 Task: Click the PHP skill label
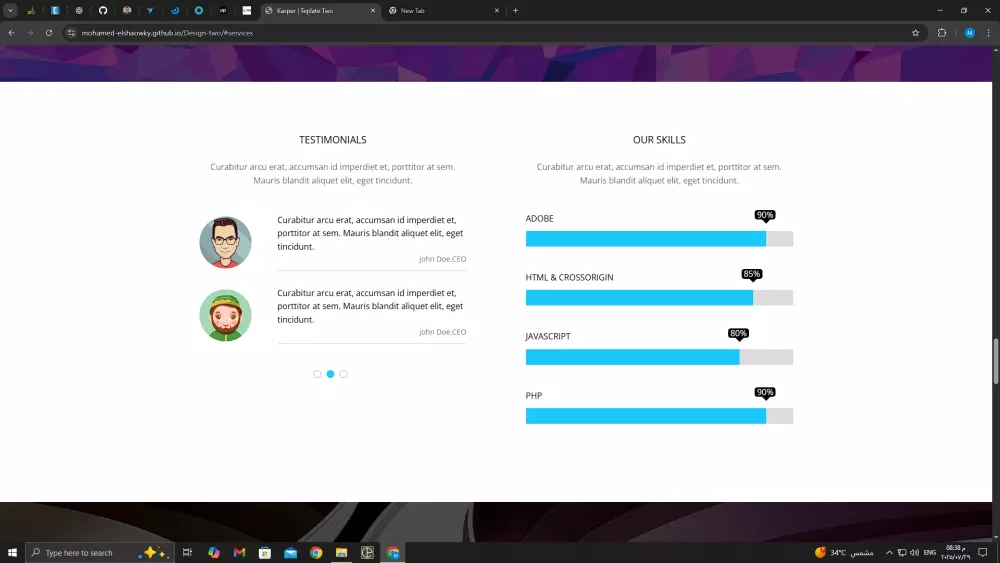click(x=533, y=395)
